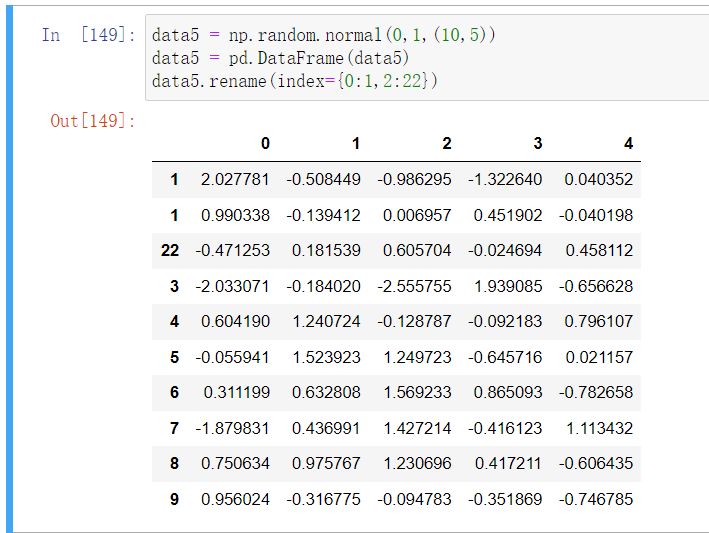Click row index label 4
This screenshot has width=709, height=533.
tap(175, 321)
